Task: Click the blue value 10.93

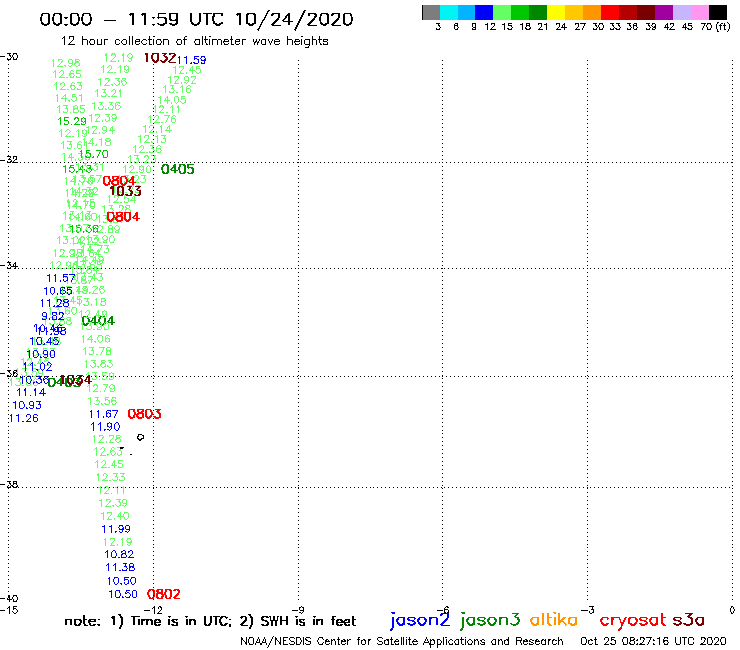Action: [27, 405]
